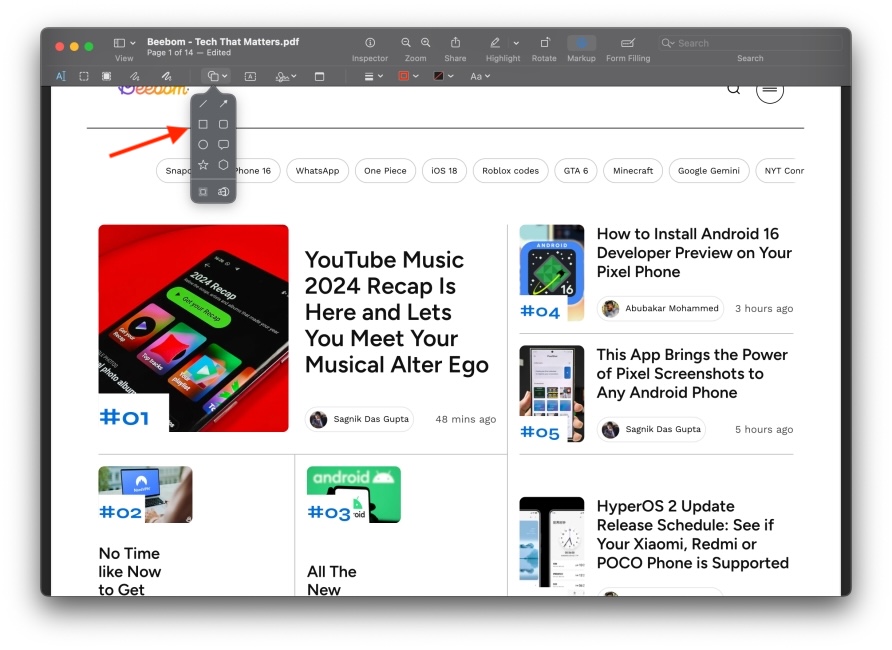Click the Beebom site search icon
Image resolution: width=892 pixels, height=650 pixels.
click(734, 89)
